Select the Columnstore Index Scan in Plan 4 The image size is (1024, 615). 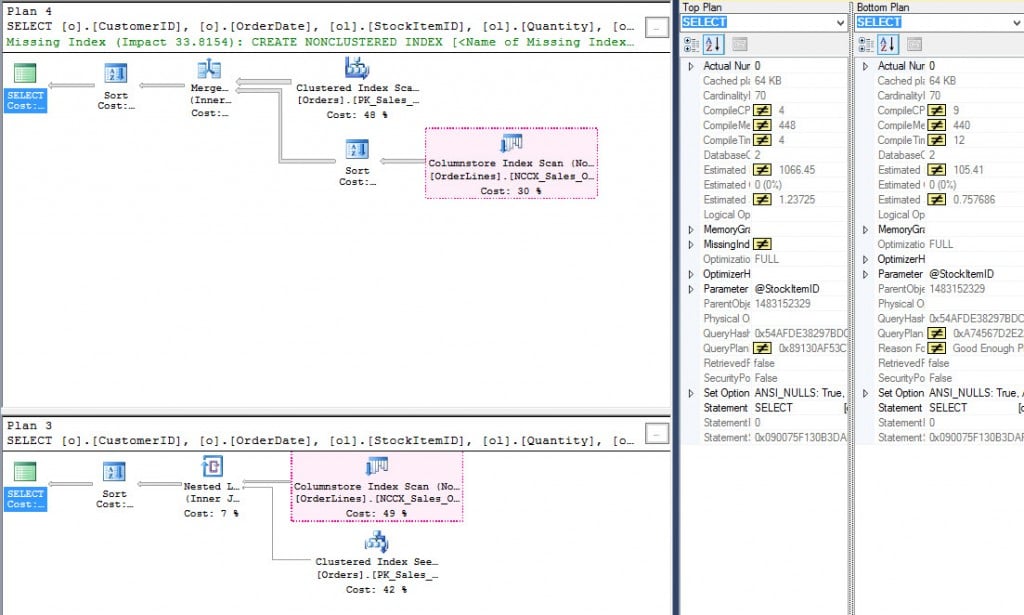[511, 144]
